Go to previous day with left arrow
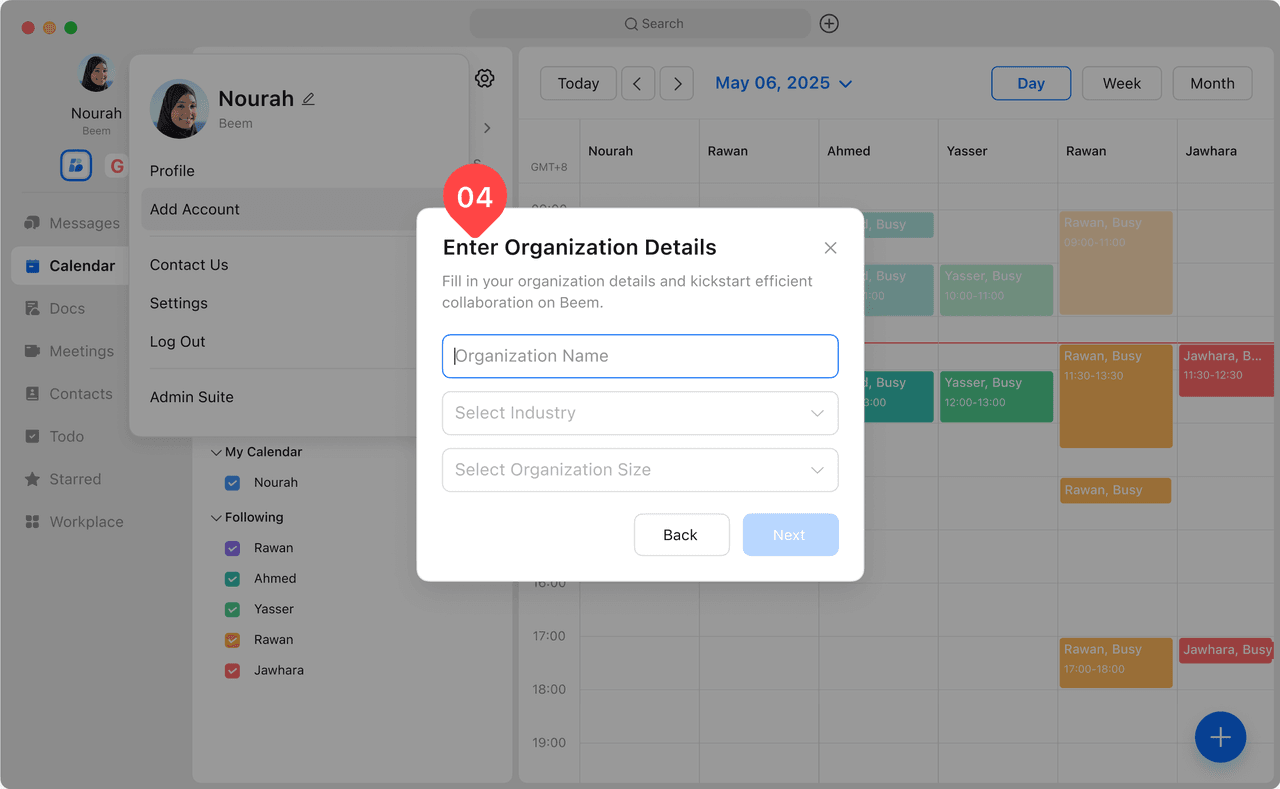 click(x=638, y=84)
